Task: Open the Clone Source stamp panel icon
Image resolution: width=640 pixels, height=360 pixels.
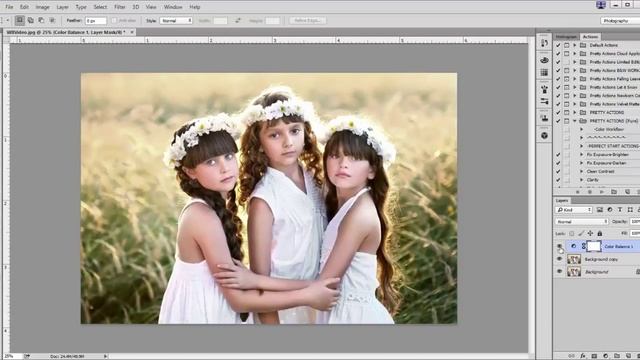Action: tap(544, 118)
